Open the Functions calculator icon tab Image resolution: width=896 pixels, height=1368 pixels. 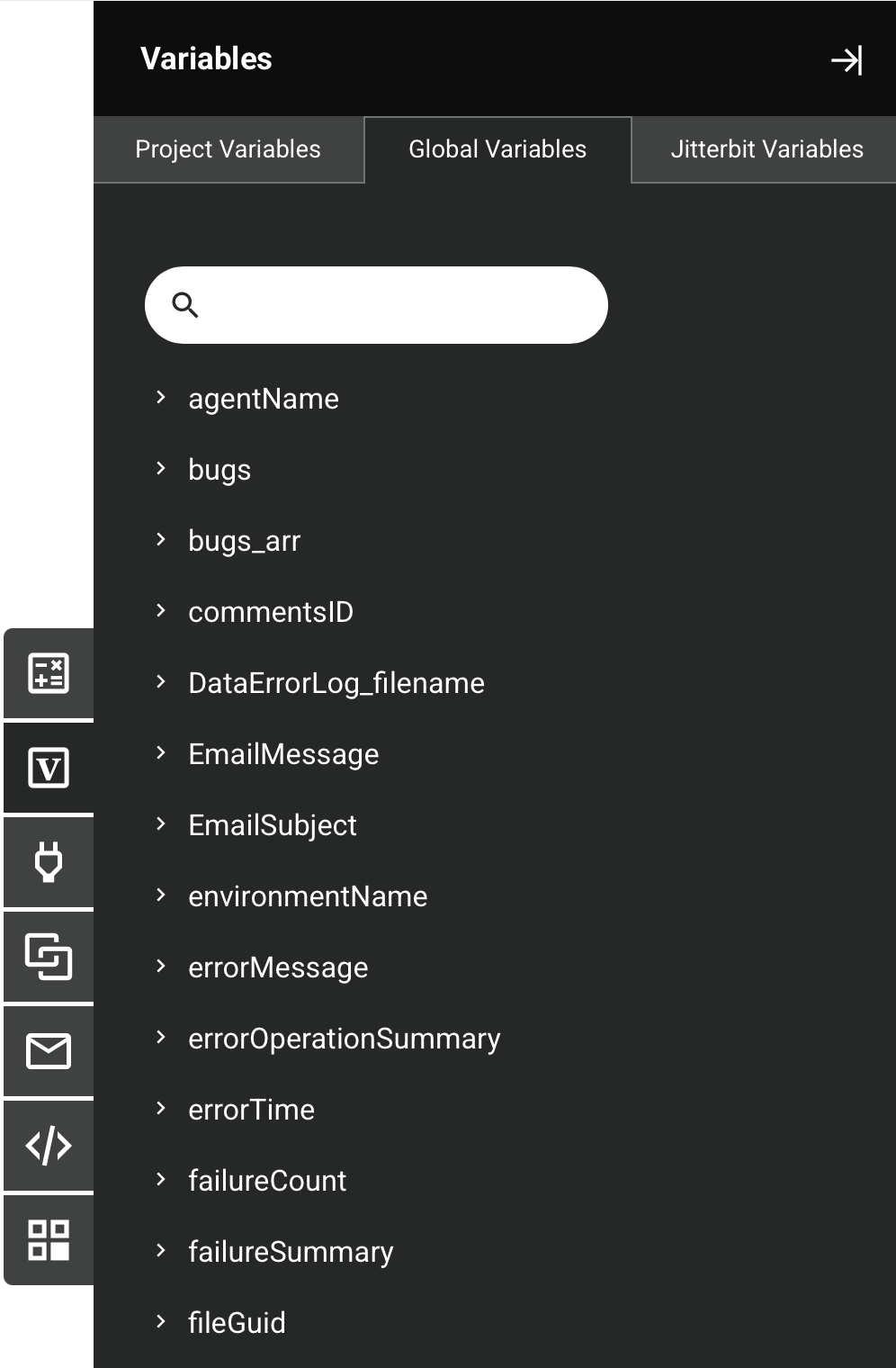point(49,673)
